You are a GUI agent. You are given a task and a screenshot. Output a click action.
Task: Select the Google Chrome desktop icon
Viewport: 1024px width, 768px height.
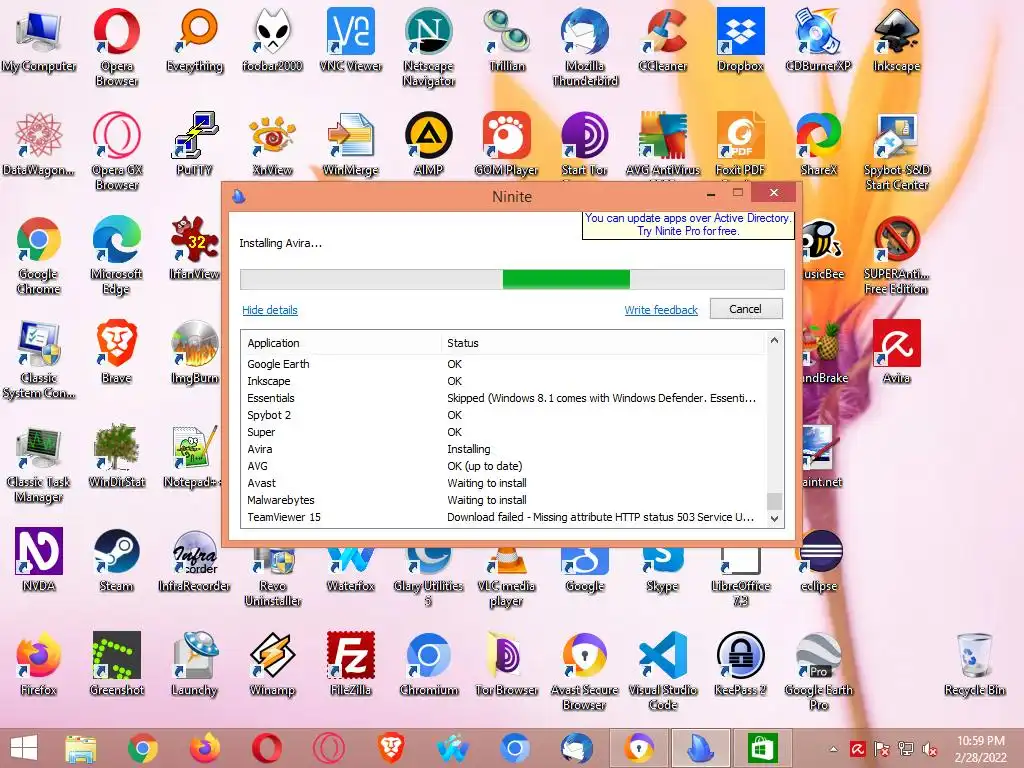39,255
